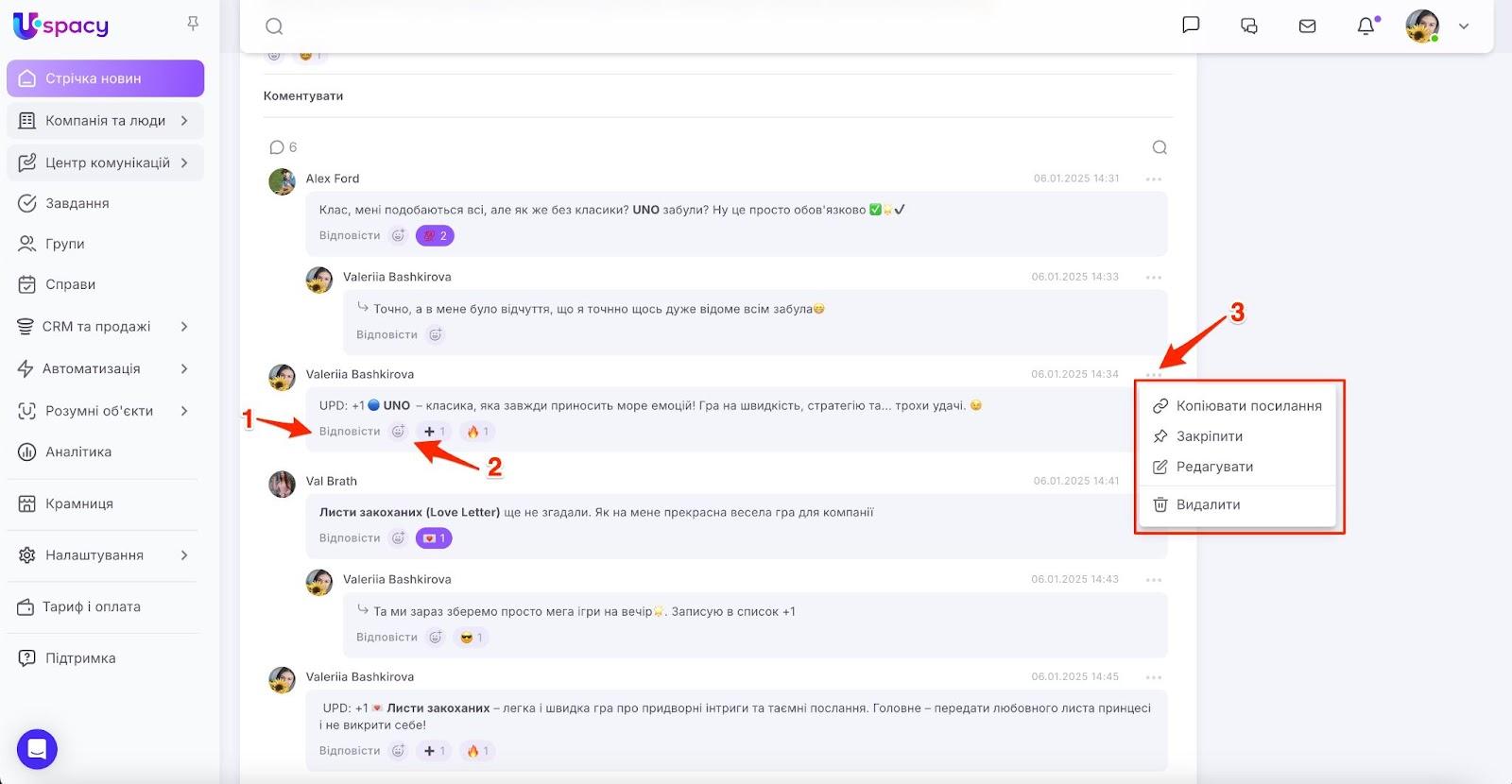Expand the Автоматизація chevron
Image resolution: width=1512 pixels, height=784 pixels.
(x=184, y=368)
